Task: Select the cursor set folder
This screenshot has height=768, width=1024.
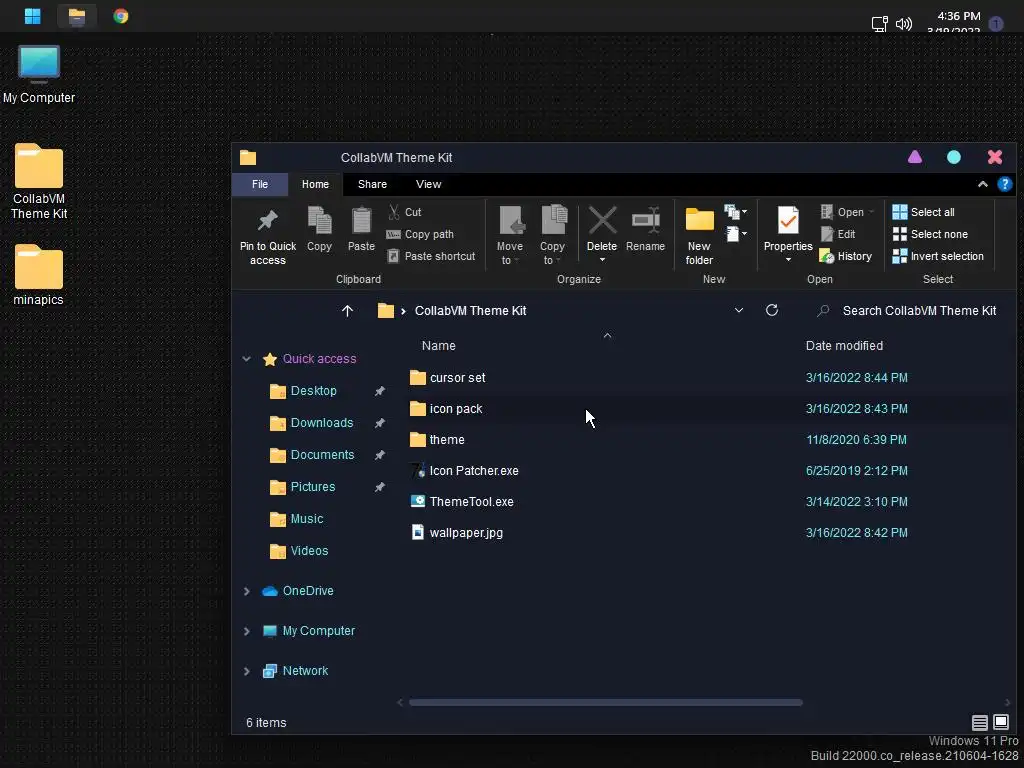Action: coord(458,377)
